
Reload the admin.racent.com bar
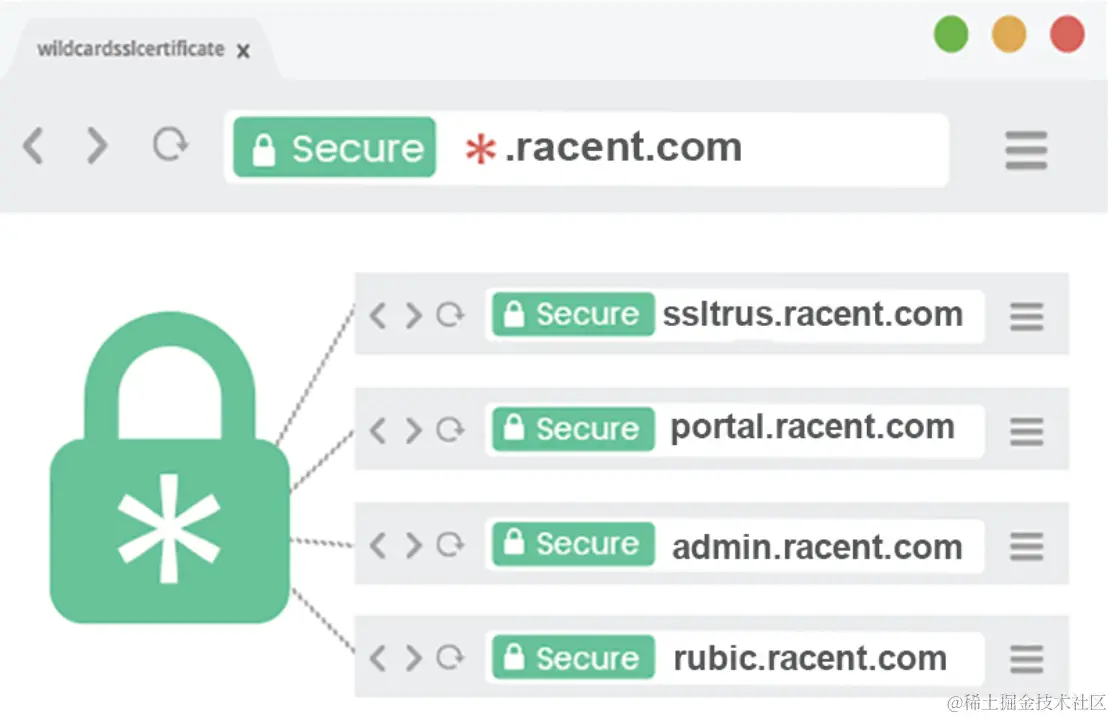tap(450, 544)
